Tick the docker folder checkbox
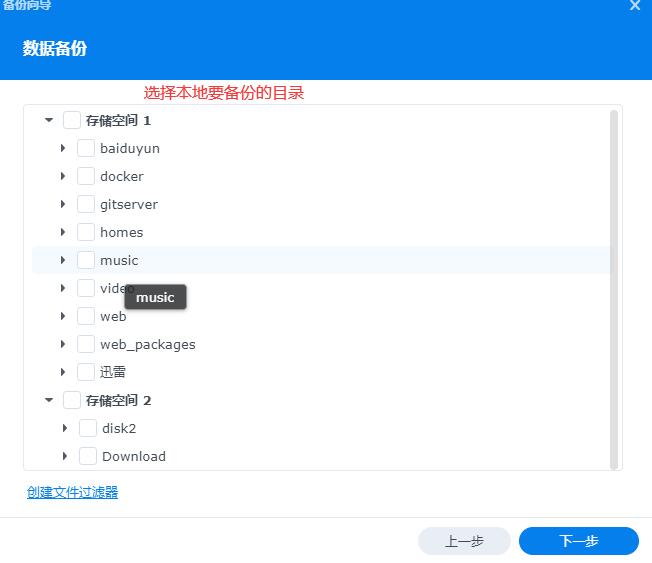 click(86, 176)
